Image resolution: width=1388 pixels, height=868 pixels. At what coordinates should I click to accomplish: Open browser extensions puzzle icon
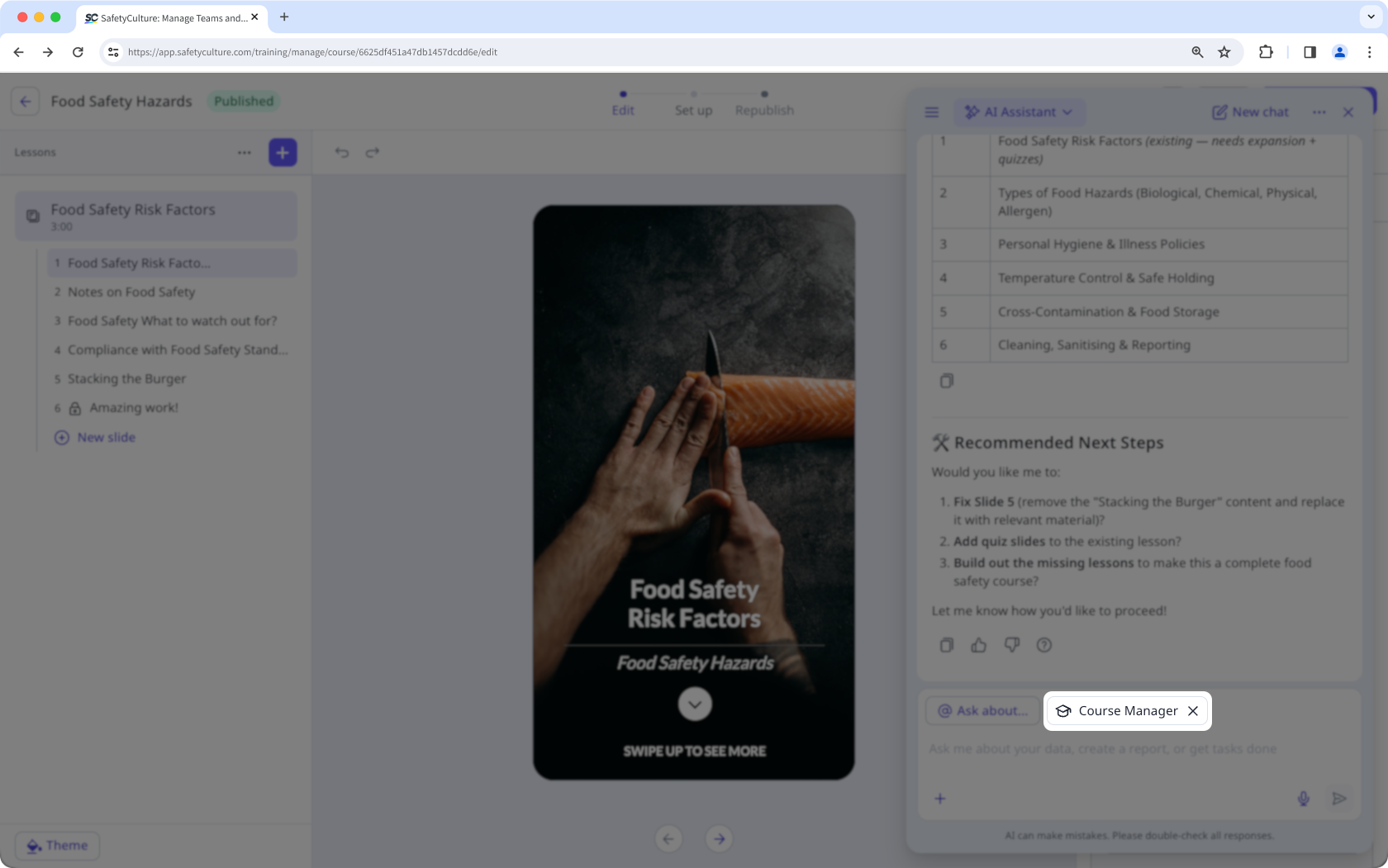point(1266,52)
